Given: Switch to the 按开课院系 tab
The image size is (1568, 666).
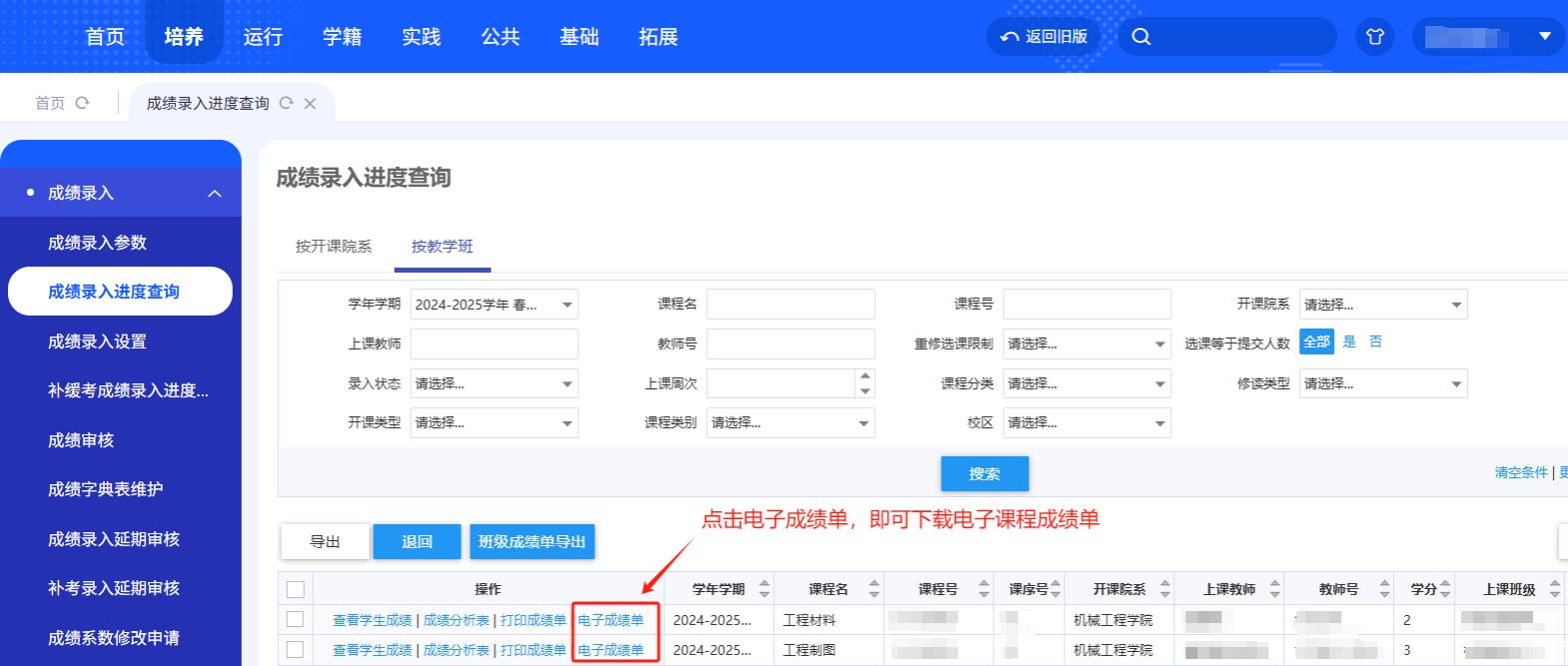Looking at the screenshot, I should click(334, 247).
